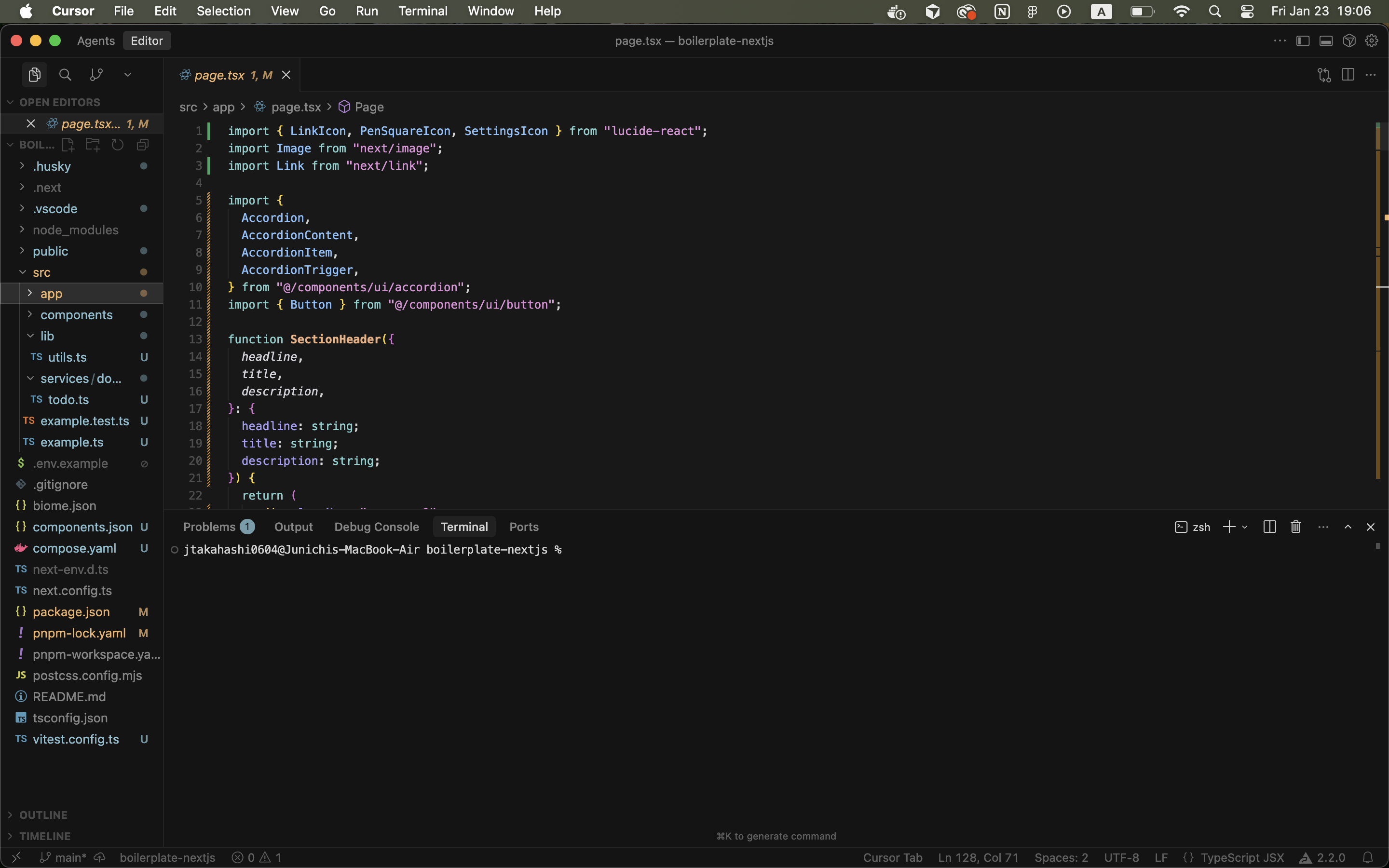Click Refresh Explorer icon
The height and width of the screenshot is (868, 1389).
click(118, 145)
